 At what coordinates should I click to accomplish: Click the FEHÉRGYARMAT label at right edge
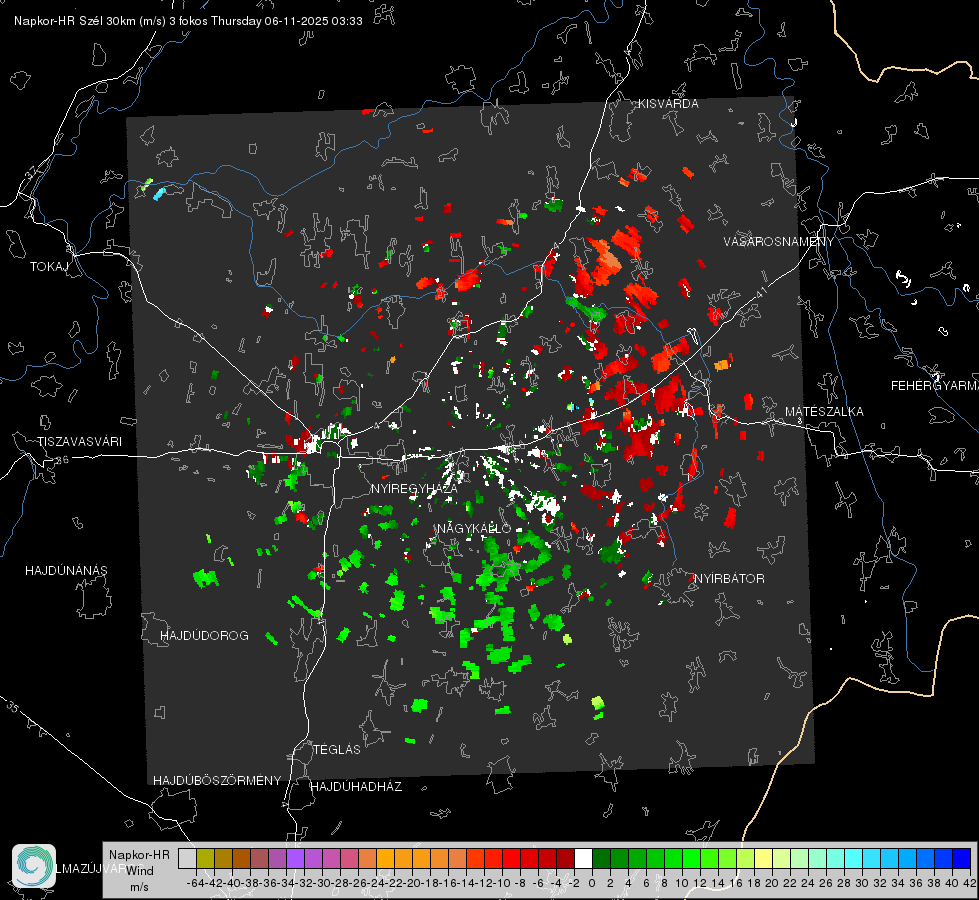pos(934,386)
